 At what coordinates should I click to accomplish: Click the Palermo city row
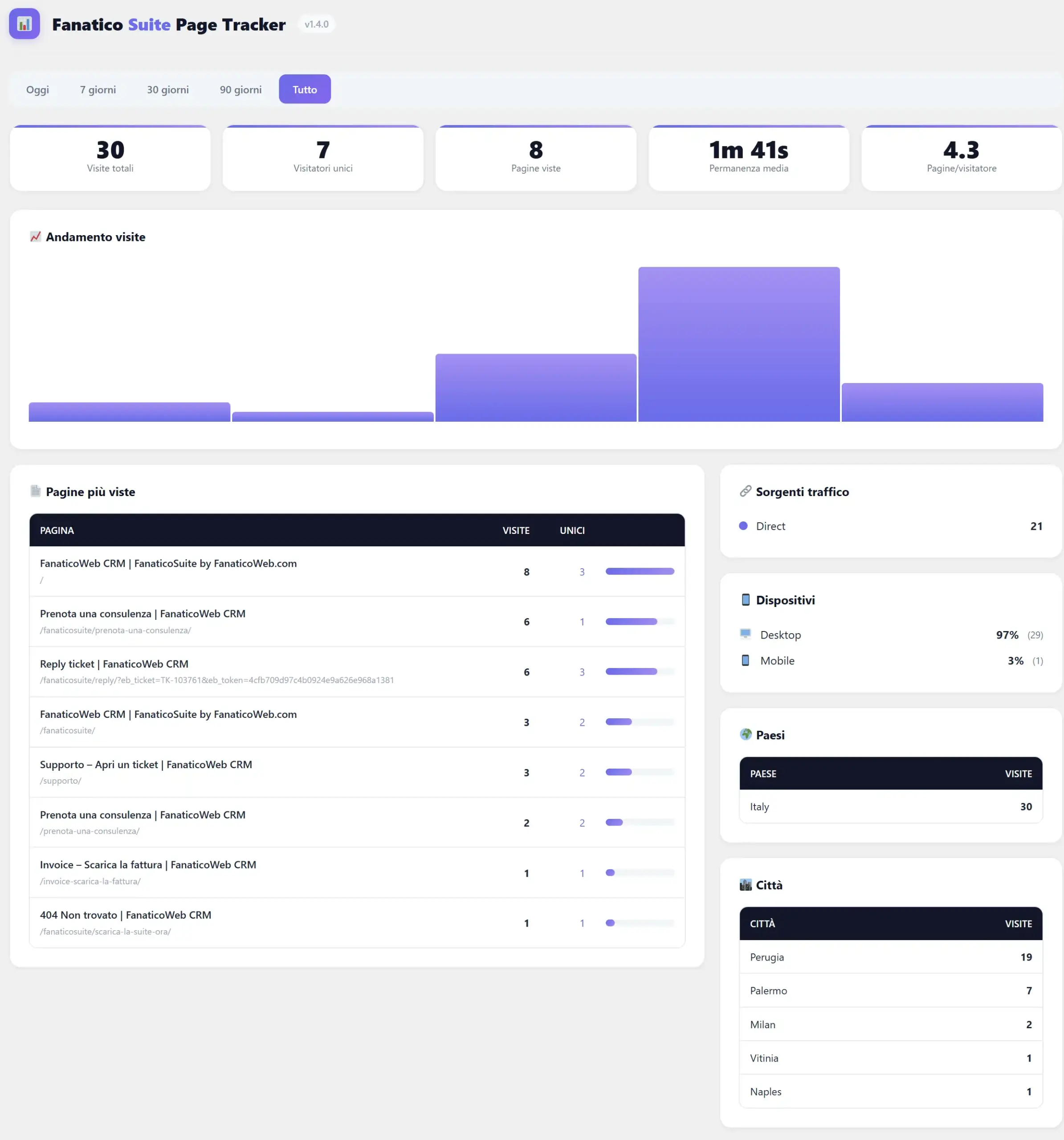(x=890, y=990)
